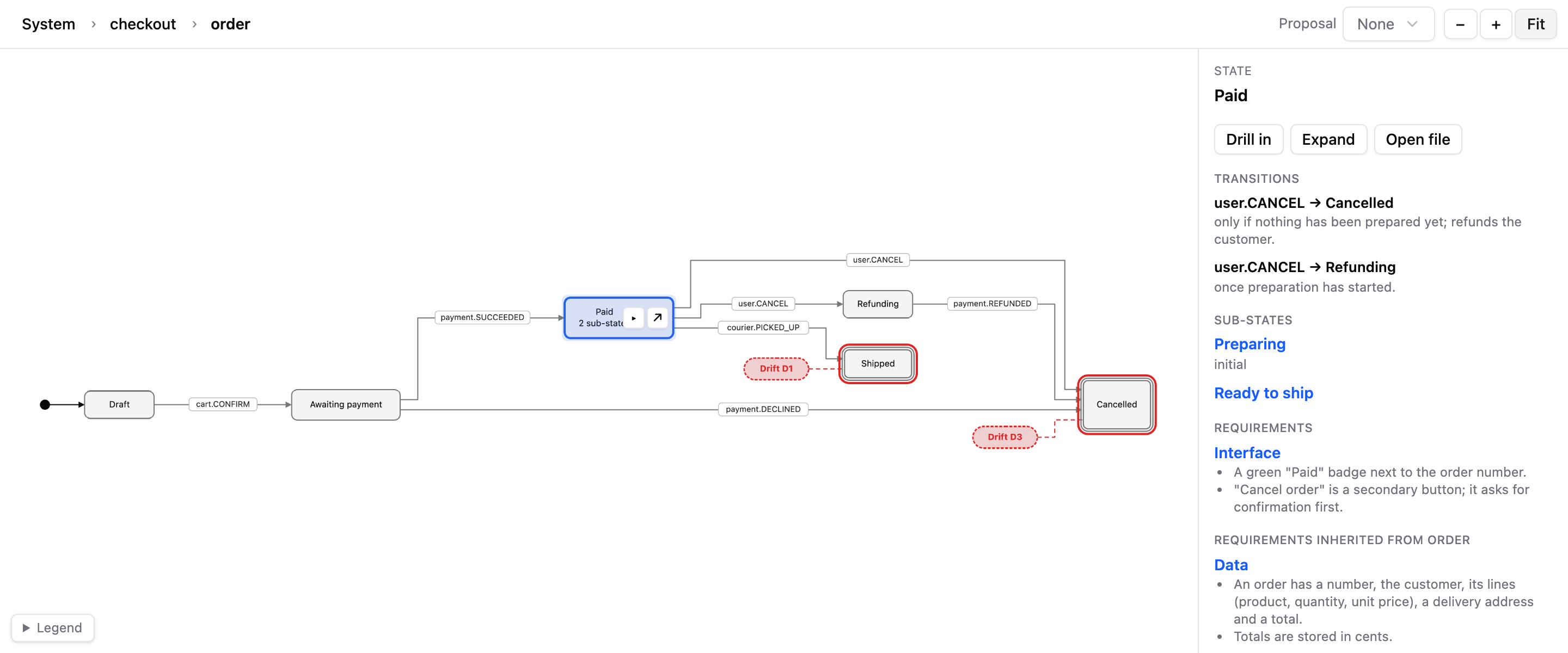Image resolution: width=1568 pixels, height=653 pixels.
Task: Select the Awaiting payment state node
Action: [346, 405]
